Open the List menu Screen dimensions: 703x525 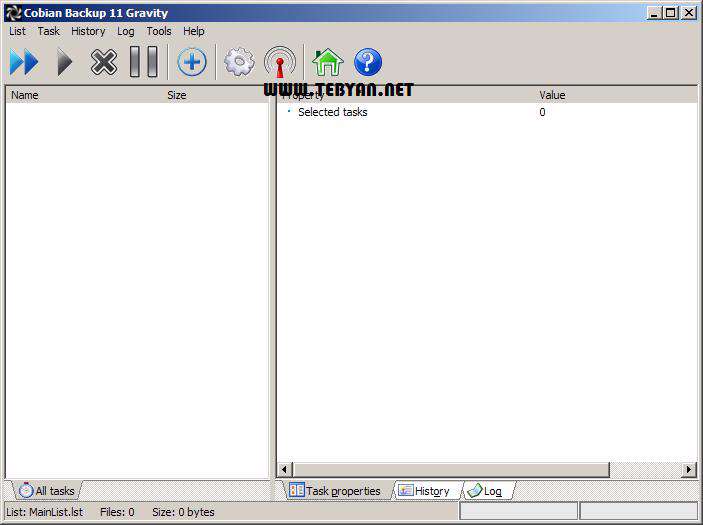point(17,31)
